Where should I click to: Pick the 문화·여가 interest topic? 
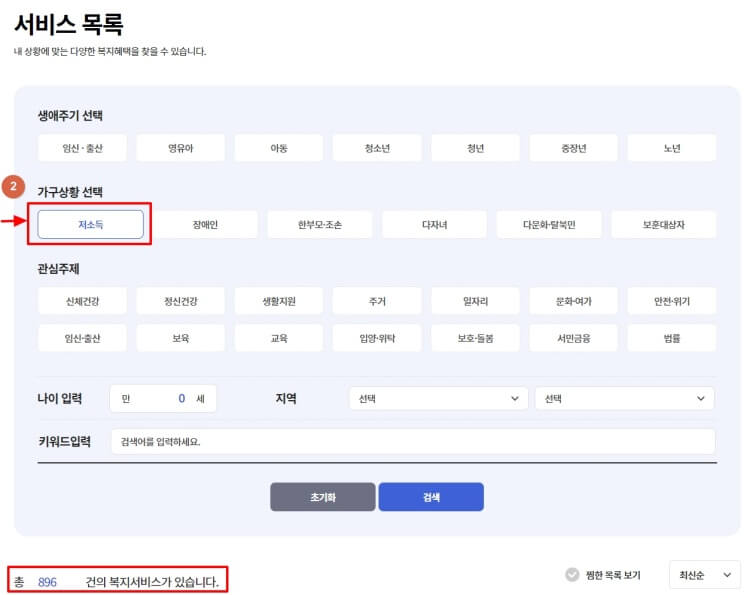(x=574, y=301)
